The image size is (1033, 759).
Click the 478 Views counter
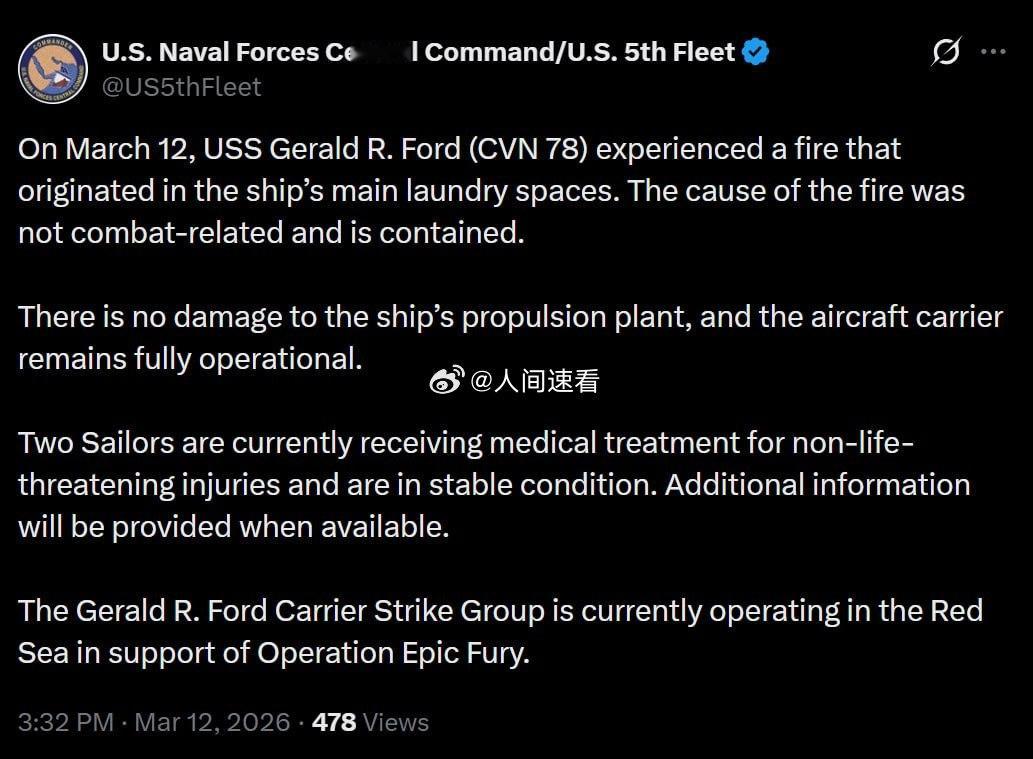coord(370,722)
